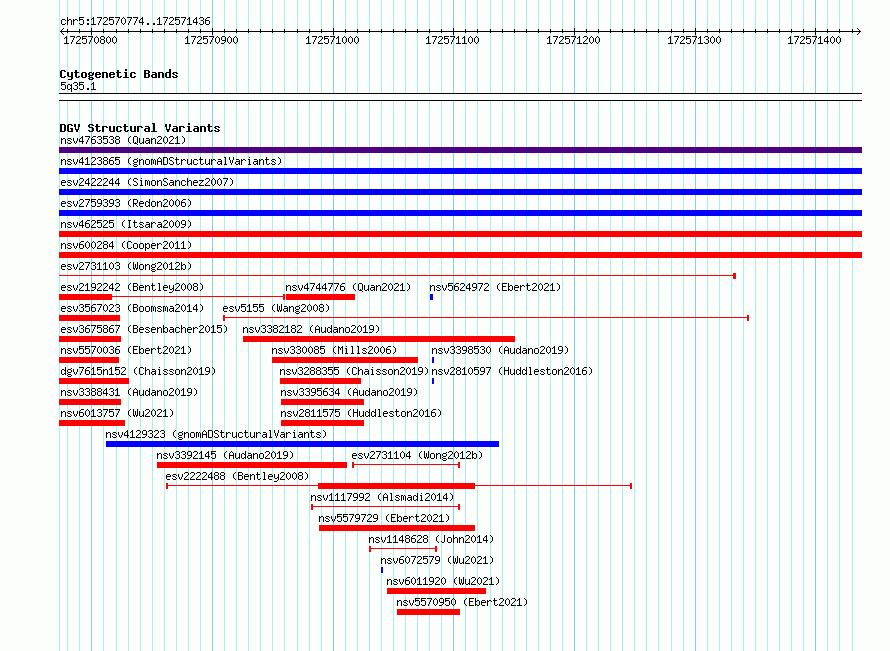Viewport: 890px width, 651px height.
Task: Select esv3567023 (Boomsma2014) label
Action: (132, 308)
